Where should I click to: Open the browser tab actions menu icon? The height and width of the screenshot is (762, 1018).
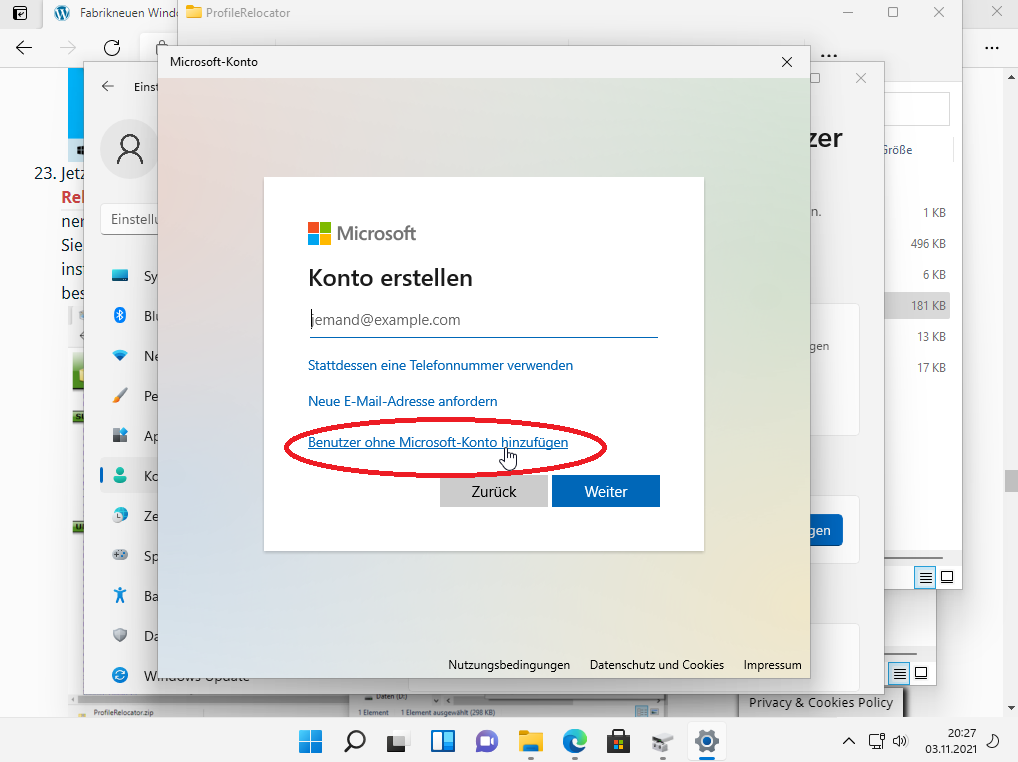pos(20,13)
